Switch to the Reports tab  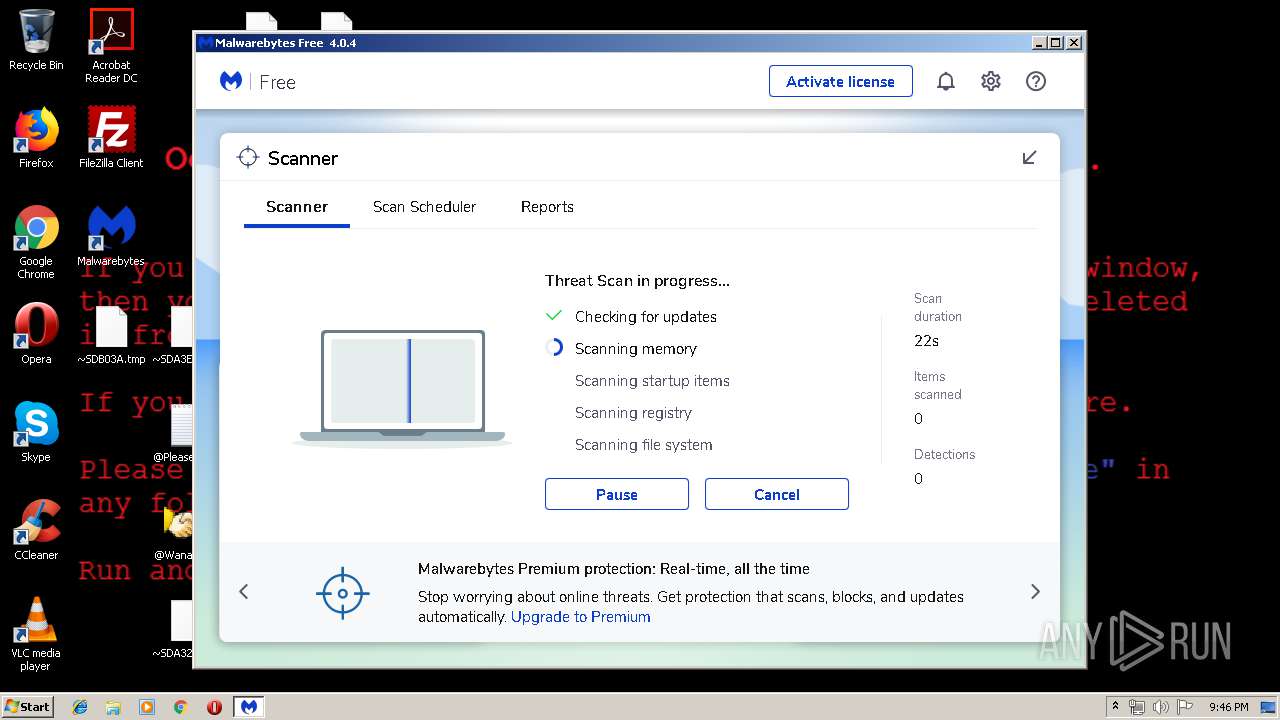click(x=547, y=207)
